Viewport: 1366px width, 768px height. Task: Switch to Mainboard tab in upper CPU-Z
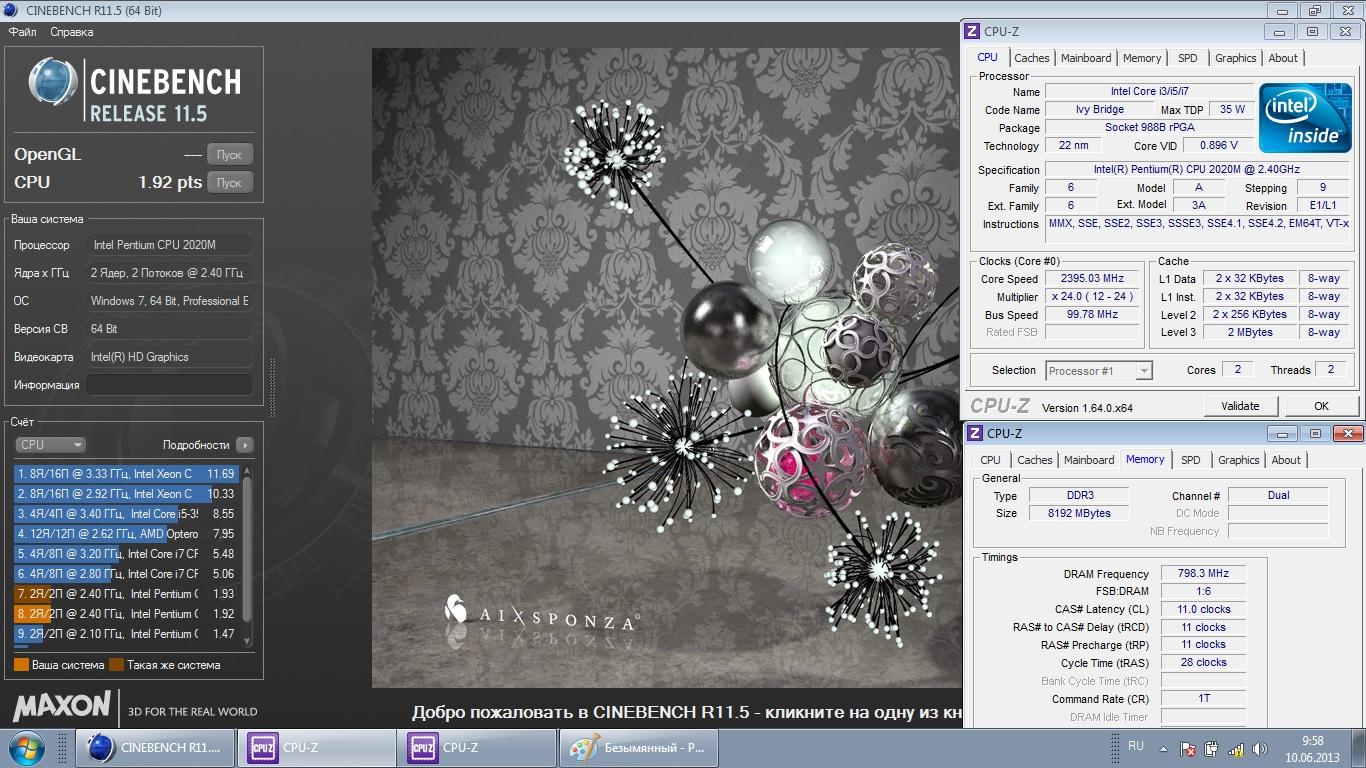1086,58
